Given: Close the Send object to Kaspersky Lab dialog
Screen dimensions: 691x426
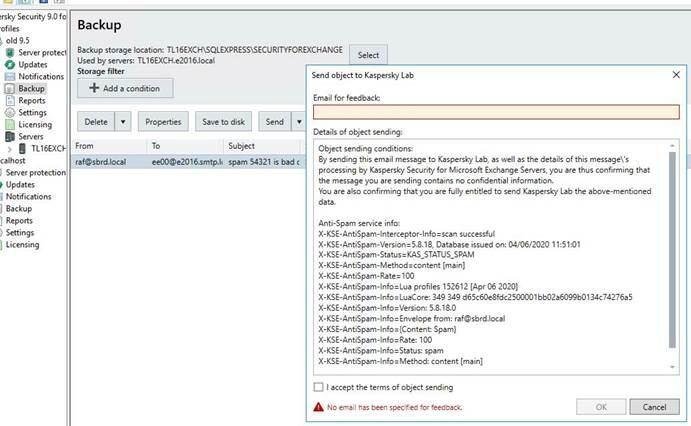Looking at the screenshot, I should (676, 75).
